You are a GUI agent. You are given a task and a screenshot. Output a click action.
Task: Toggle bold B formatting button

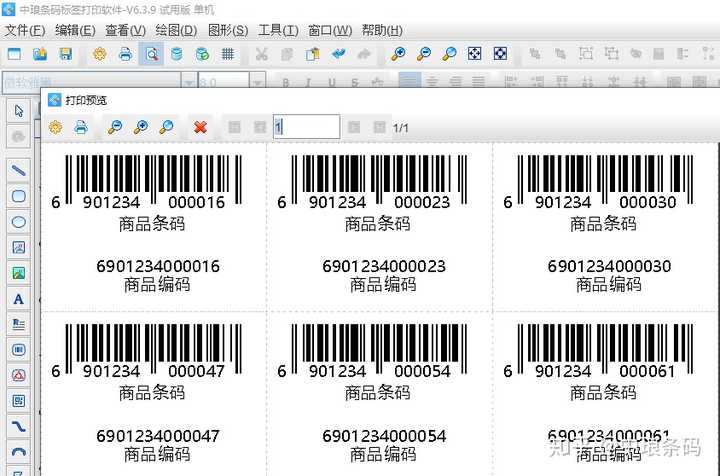click(286, 83)
